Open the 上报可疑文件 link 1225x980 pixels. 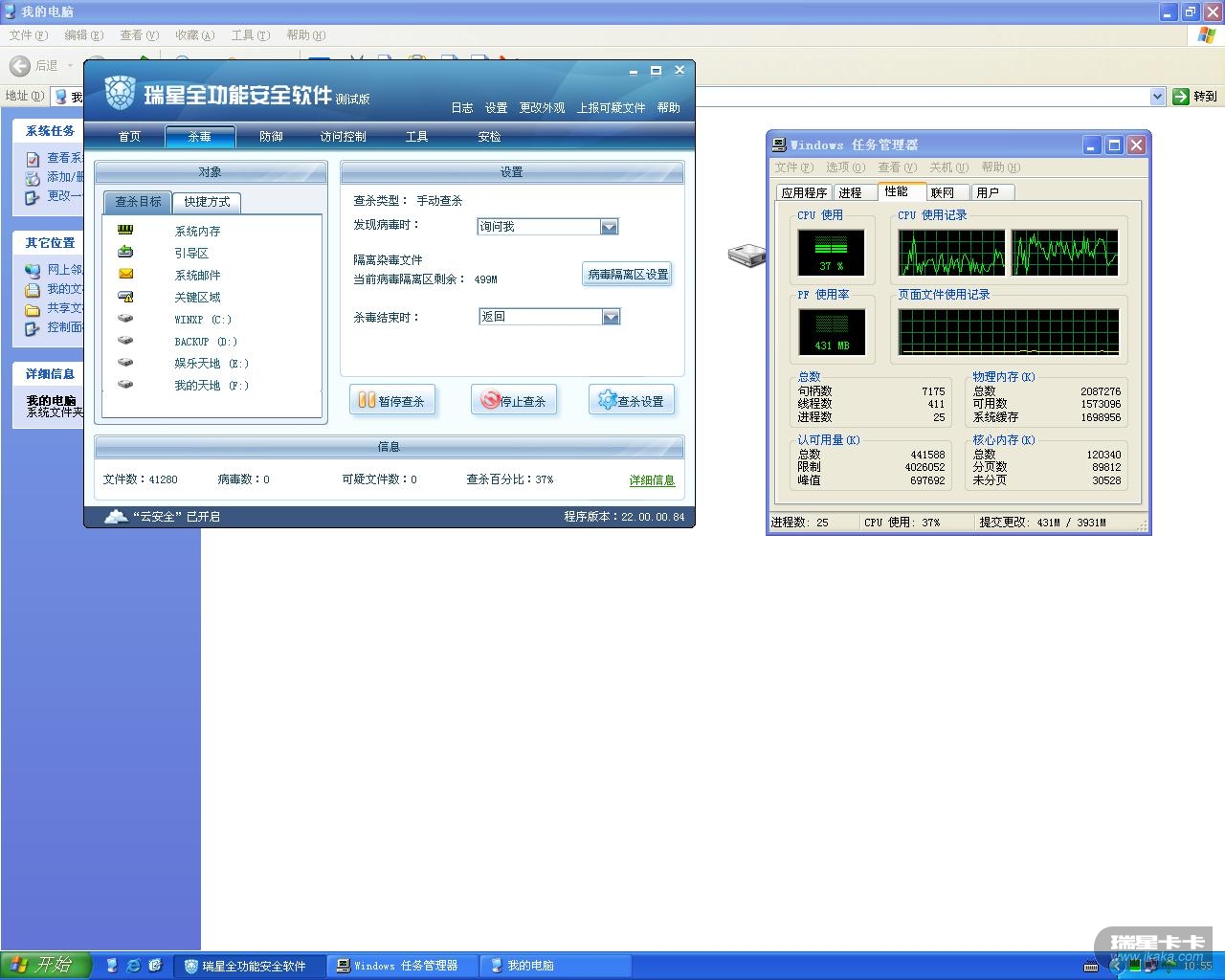(x=611, y=107)
